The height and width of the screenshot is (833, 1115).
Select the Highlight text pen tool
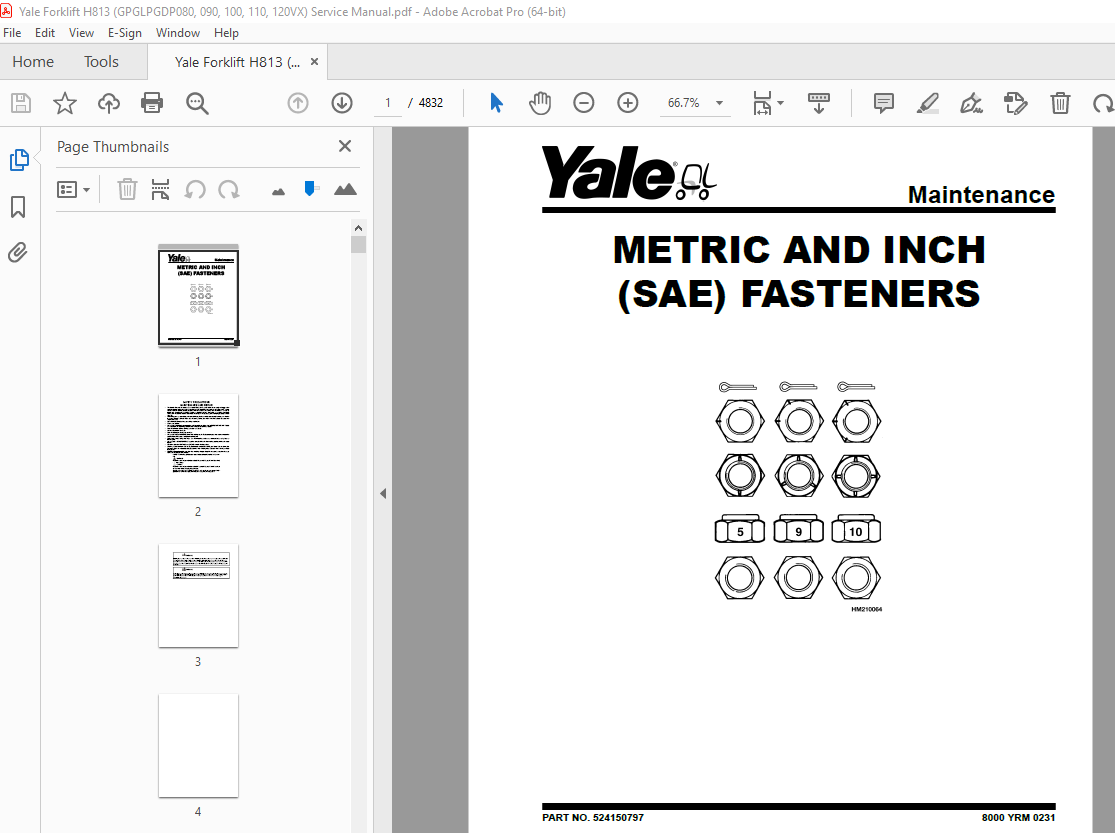(927, 103)
